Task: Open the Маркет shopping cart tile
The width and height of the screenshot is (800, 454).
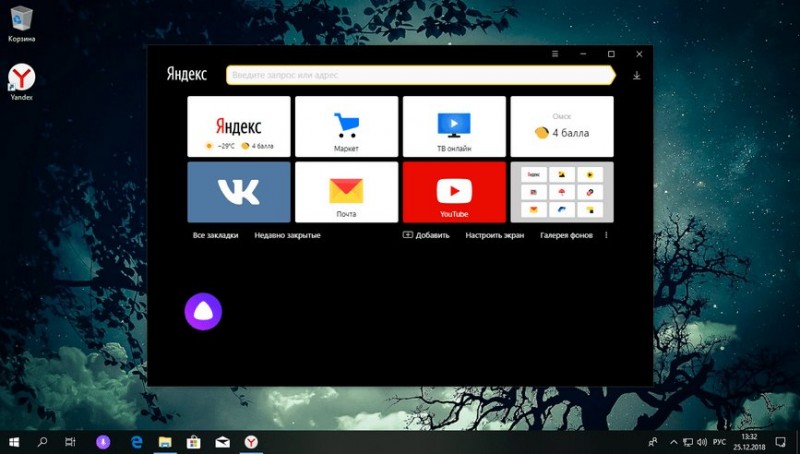Action: tap(346, 127)
